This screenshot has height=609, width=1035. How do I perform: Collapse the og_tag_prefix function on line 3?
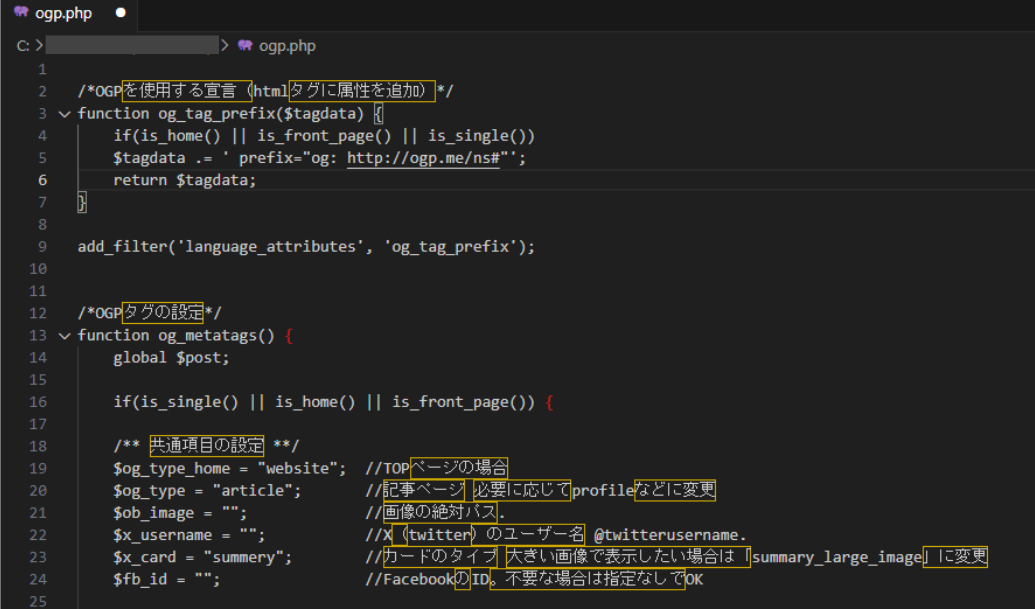[64, 113]
